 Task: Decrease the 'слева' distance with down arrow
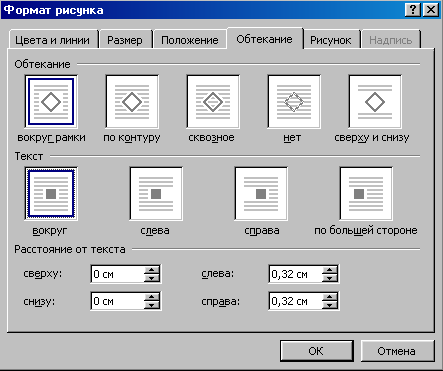coord(330,278)
